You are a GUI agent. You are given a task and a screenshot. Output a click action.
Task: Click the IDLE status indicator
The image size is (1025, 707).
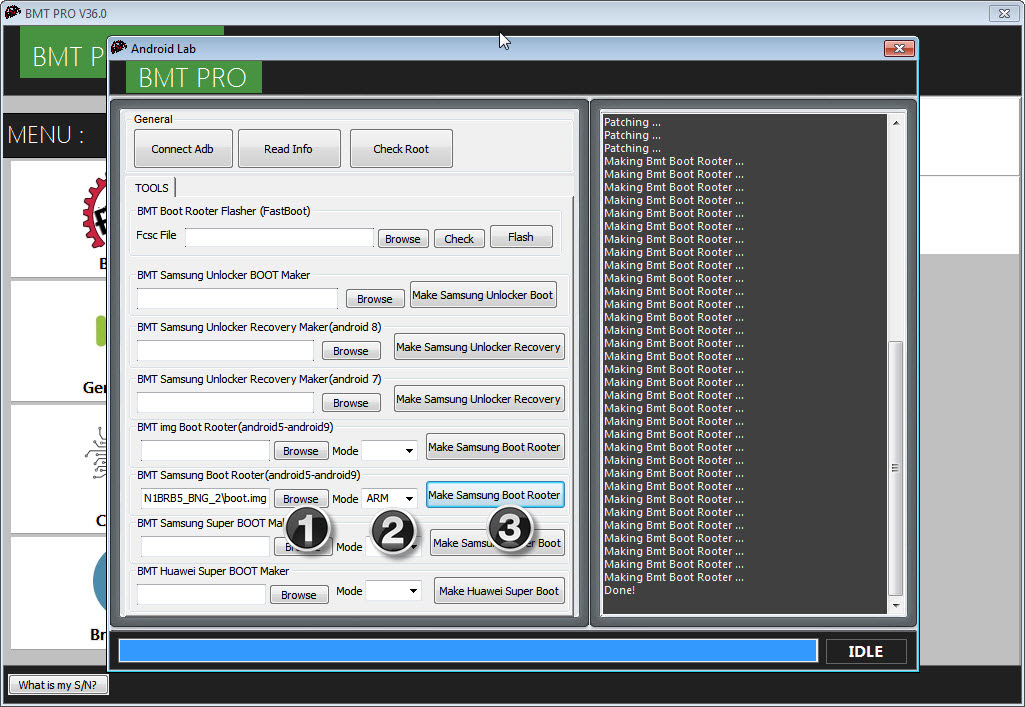pyautogui.click(x=865, y=651)
